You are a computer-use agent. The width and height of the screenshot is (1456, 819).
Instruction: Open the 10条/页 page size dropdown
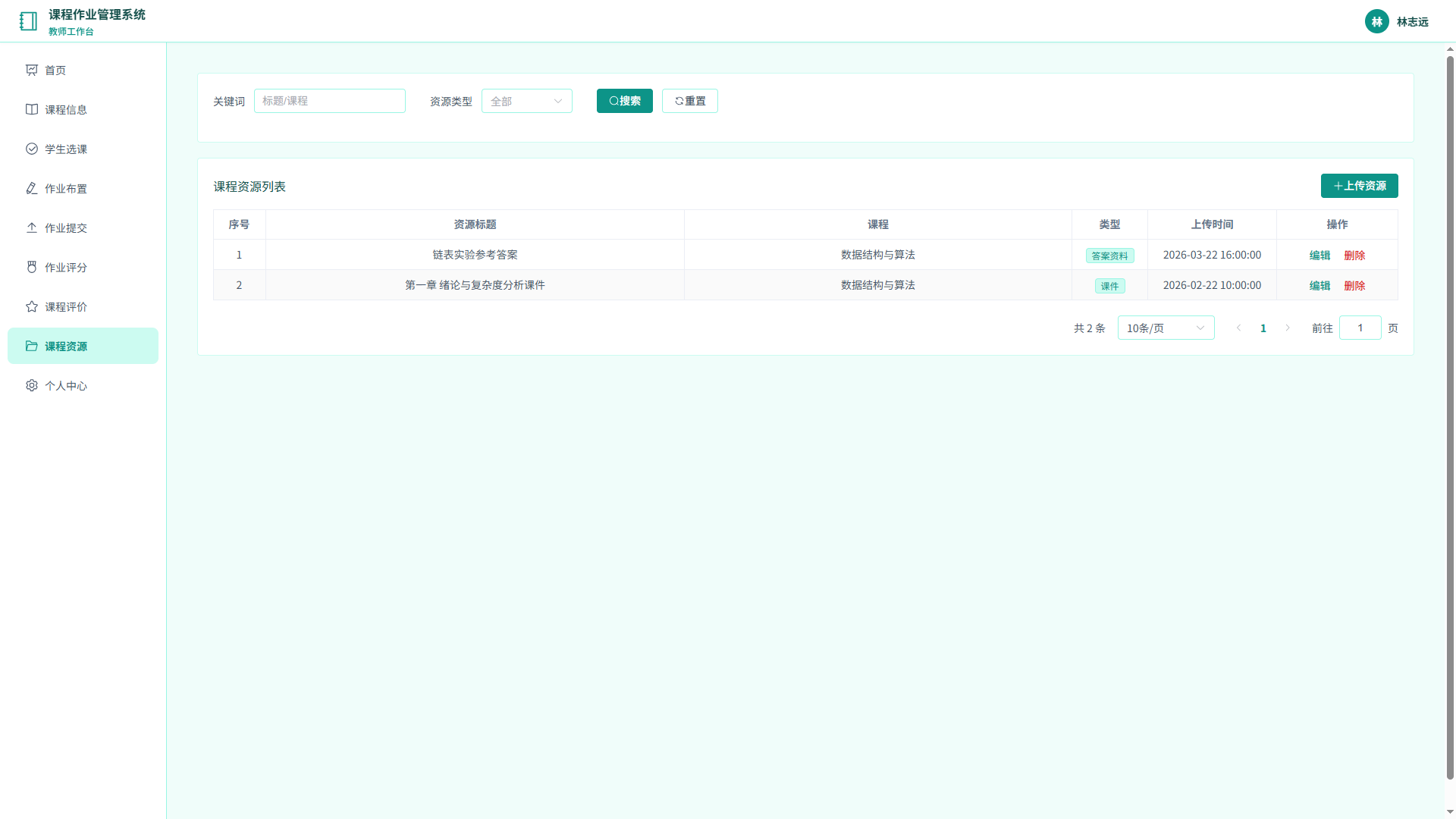1166,328
